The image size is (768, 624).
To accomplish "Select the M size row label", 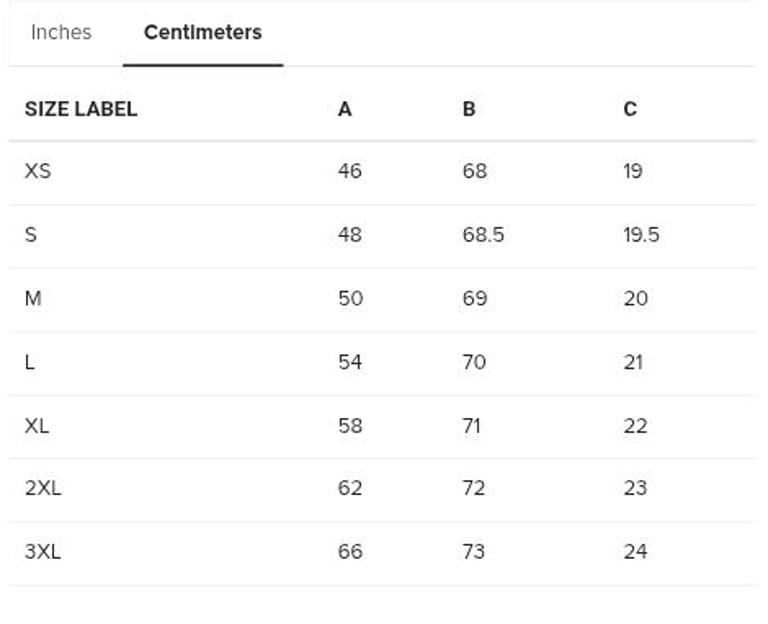I will (33, 298).
